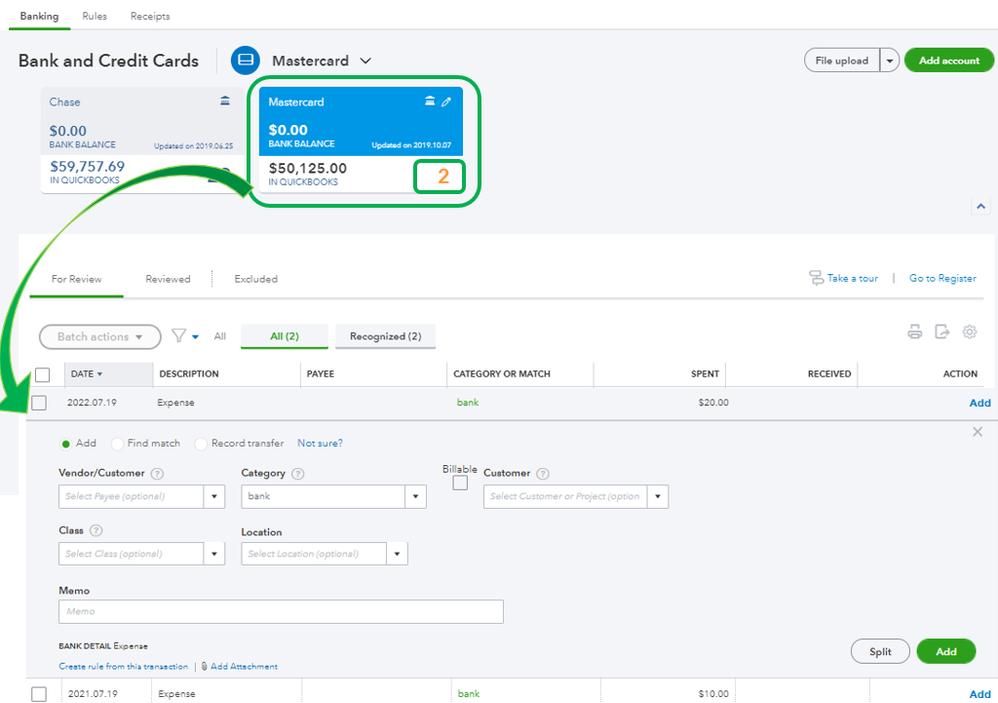Screen dimensions: 998x703
Task: Open the Batch actions dropdown
Action: click(x=100, y=337)
